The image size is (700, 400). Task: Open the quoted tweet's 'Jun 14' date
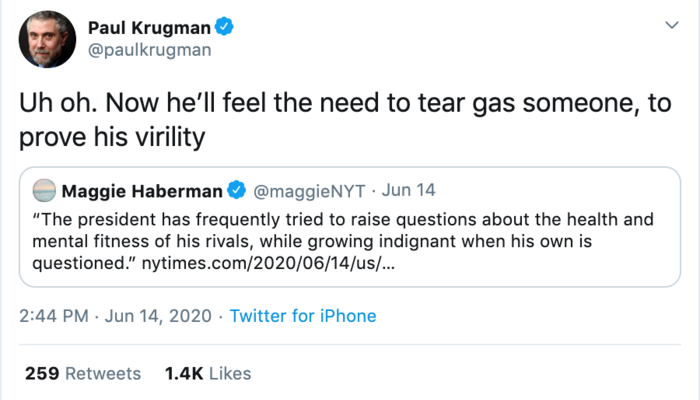tap(410, 190)
